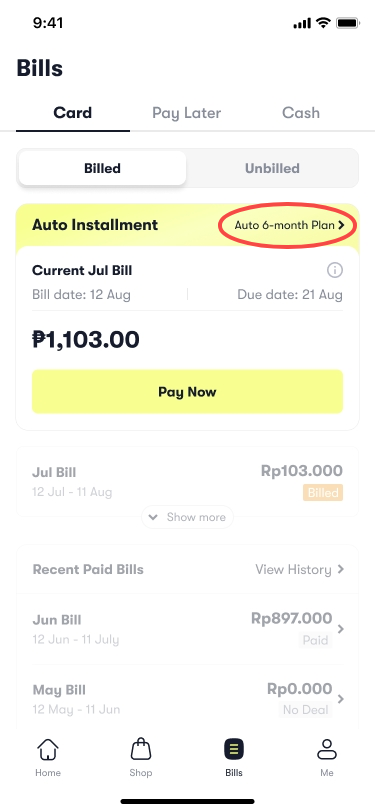Open View History link
The image size is (375, 812).
click(x=299, y=569)
